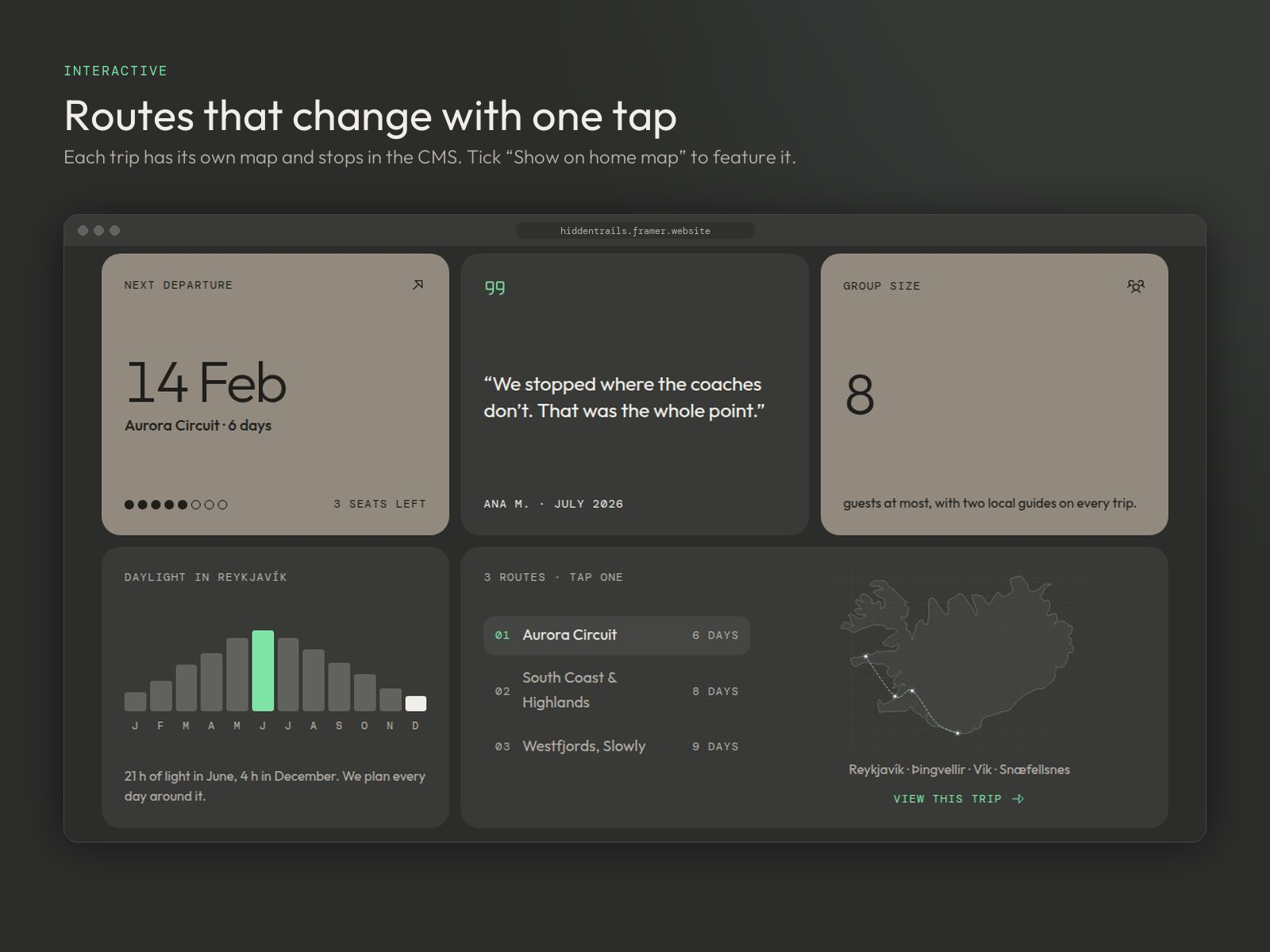Select the South Coast & Highlands route
The width and height of the screenshot is (1270, 952).
[617, 690]
